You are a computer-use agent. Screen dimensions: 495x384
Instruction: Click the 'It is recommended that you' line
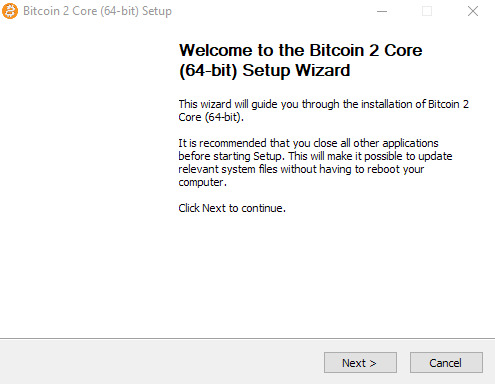[x=308, y=143]
